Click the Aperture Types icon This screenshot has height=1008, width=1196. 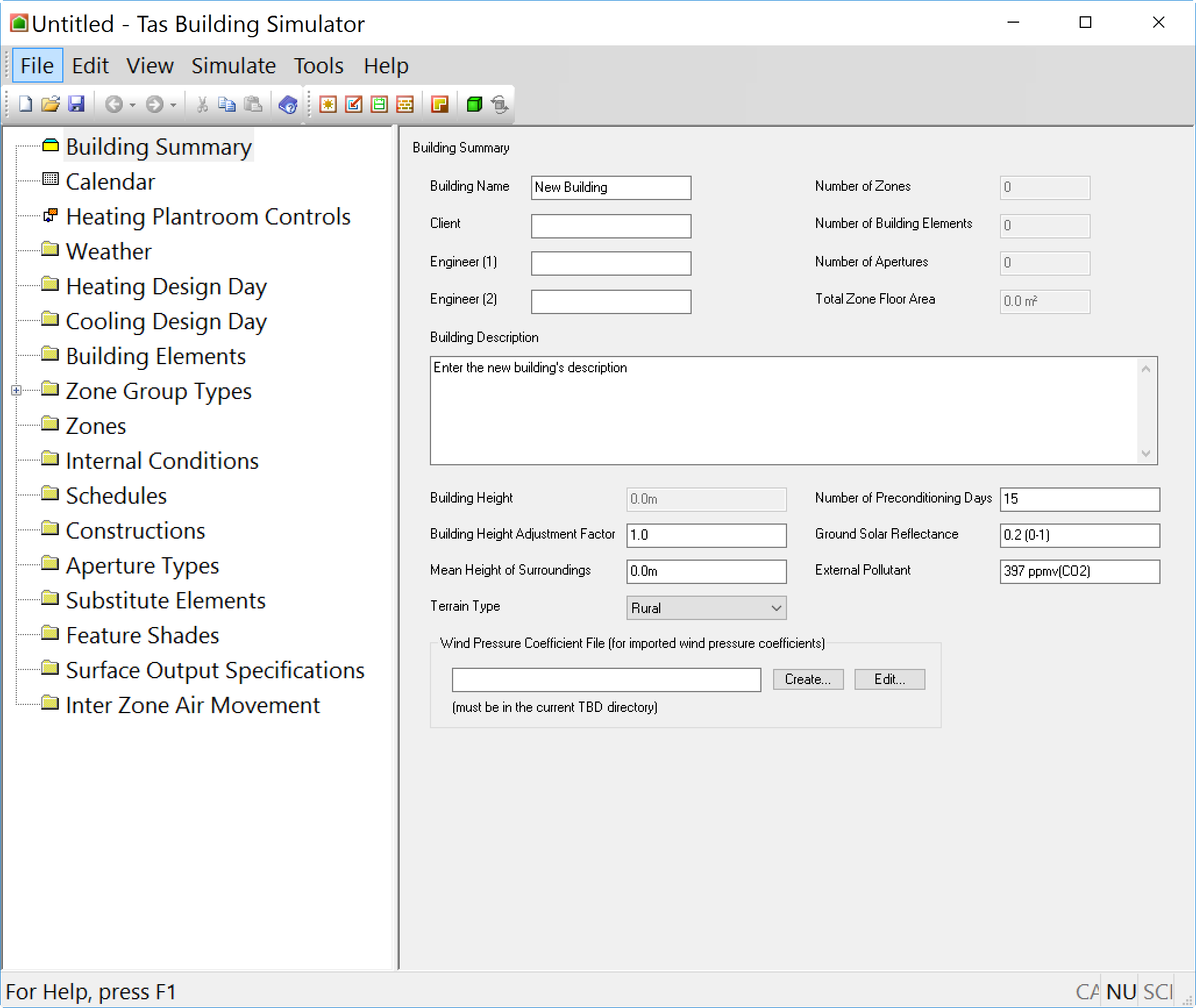tap(51, 565)
